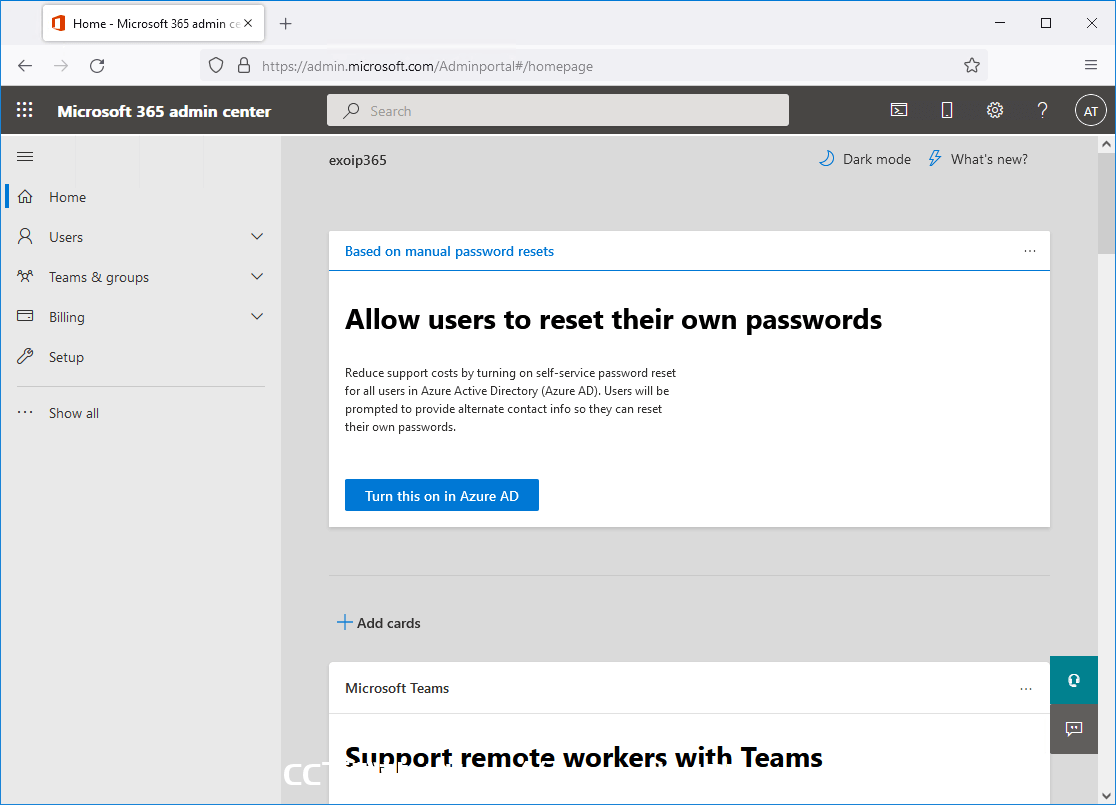This screenshot has height=805, width=1116.
Task: Click the What's new lightning icon
Action: (x=935, y=159)
